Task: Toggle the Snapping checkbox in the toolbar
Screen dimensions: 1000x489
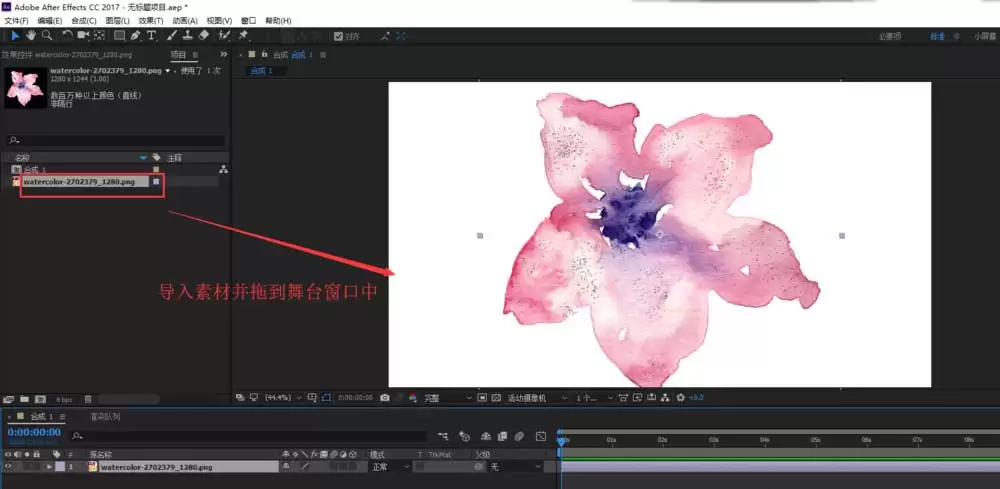Action: (x=339, y=36)
